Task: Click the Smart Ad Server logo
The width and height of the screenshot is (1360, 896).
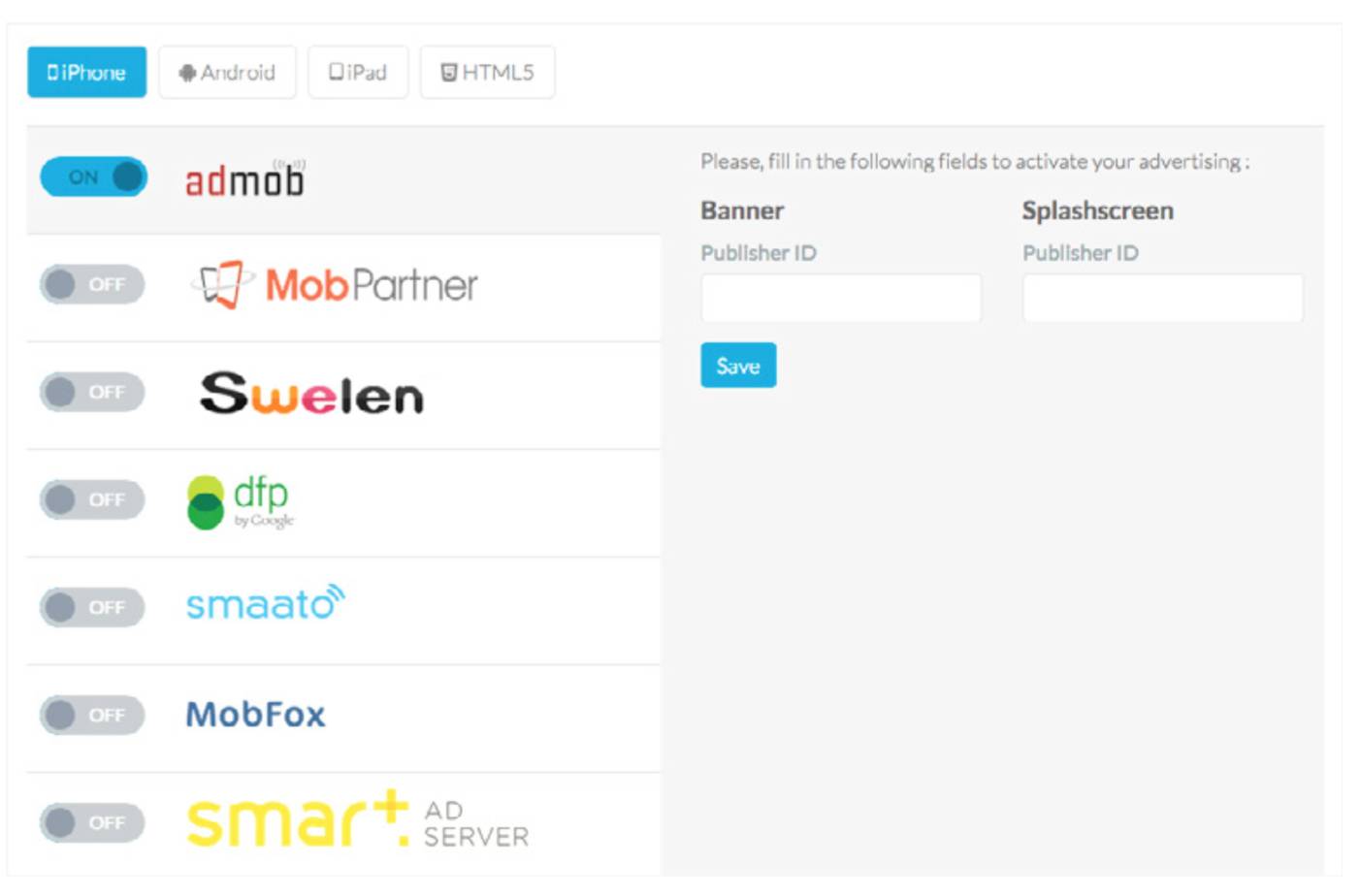Action: click(x=357, y=819)
